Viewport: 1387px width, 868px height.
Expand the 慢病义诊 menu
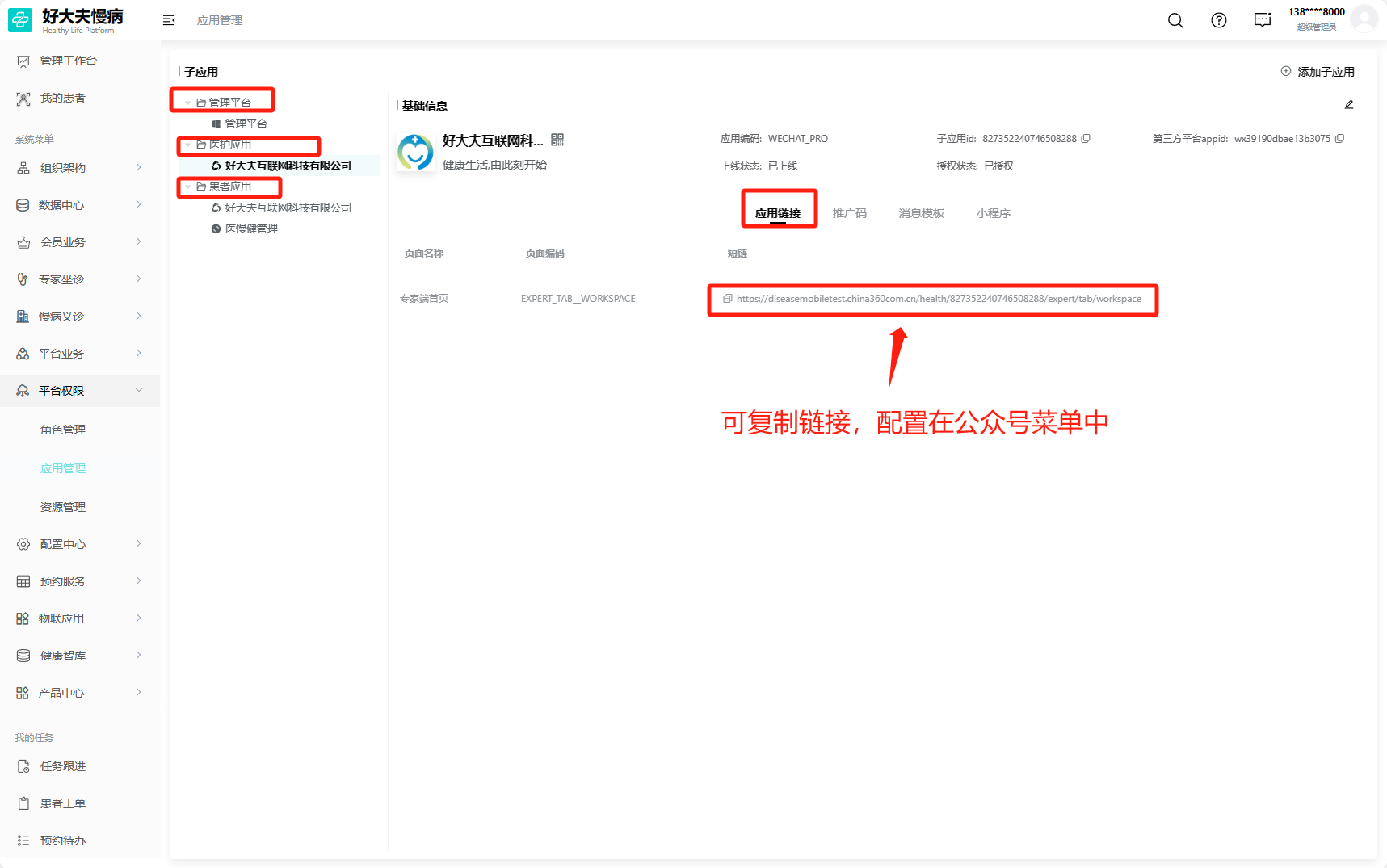(x=79, y=317)
